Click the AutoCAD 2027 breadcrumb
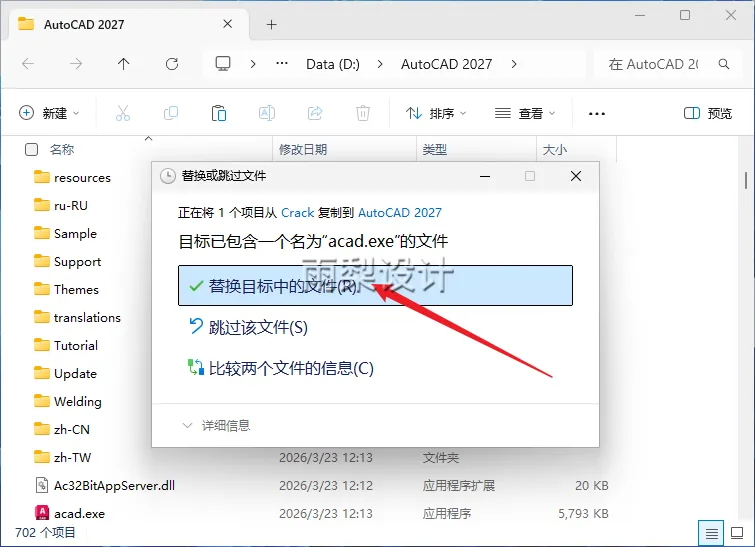755x547 pixels. pos(446,64)
